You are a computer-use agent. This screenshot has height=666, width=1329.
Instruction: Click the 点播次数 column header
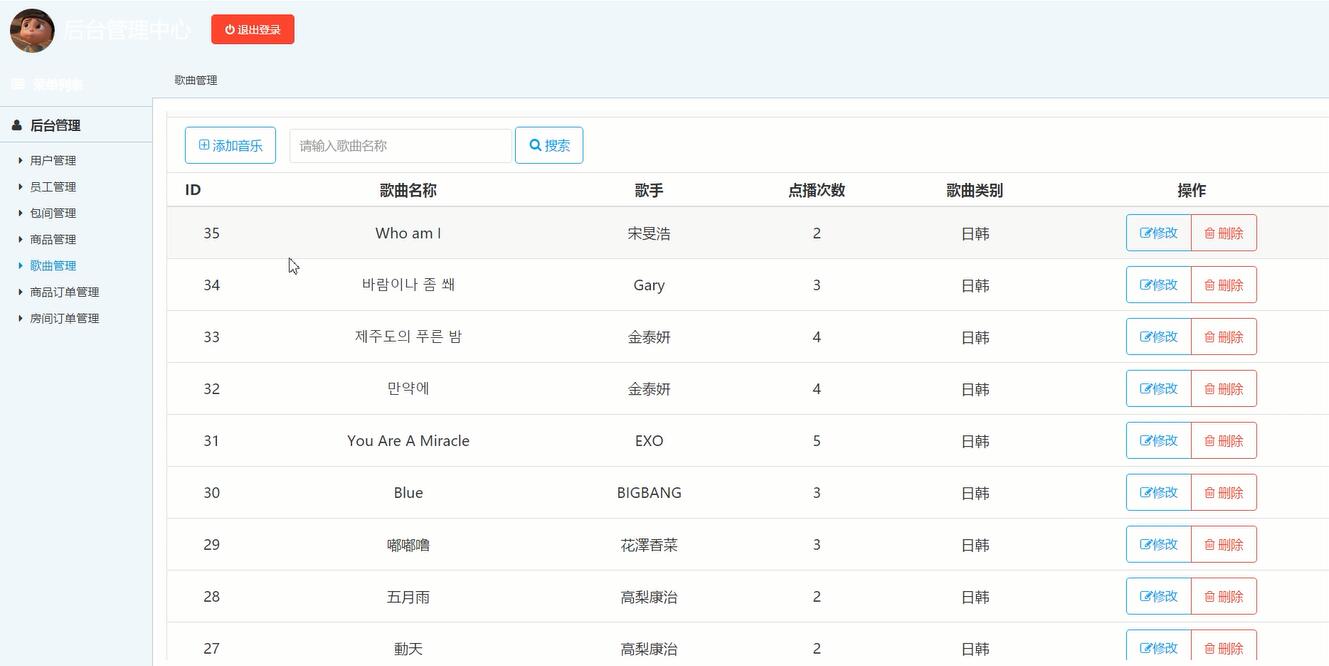coord(817,190)
